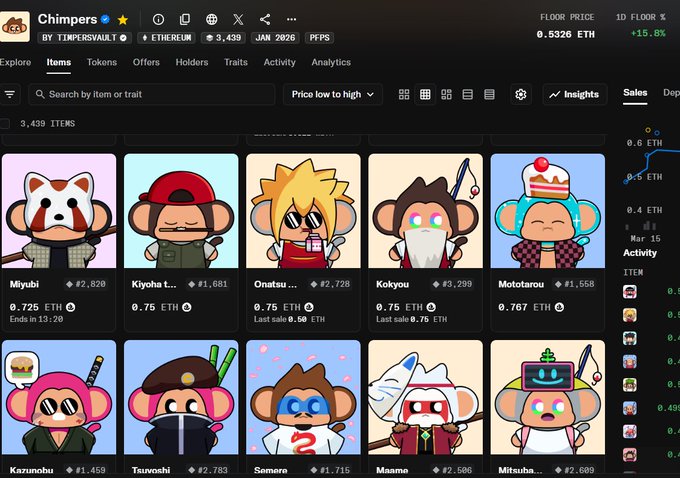
Task: Click the copy icon in collection header
Action: pos(184,19)
